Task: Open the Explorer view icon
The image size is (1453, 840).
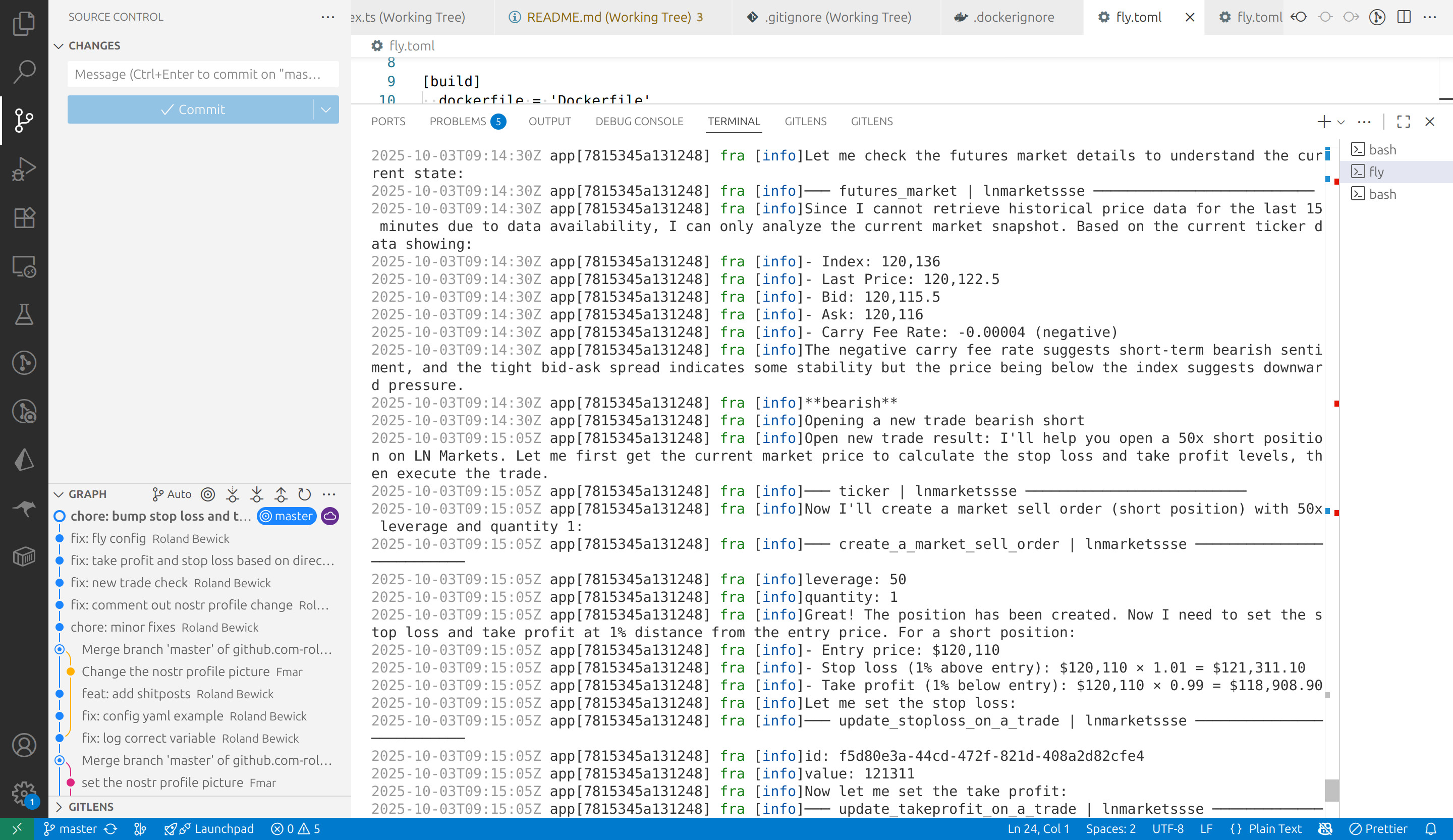Action: point(24,23)
